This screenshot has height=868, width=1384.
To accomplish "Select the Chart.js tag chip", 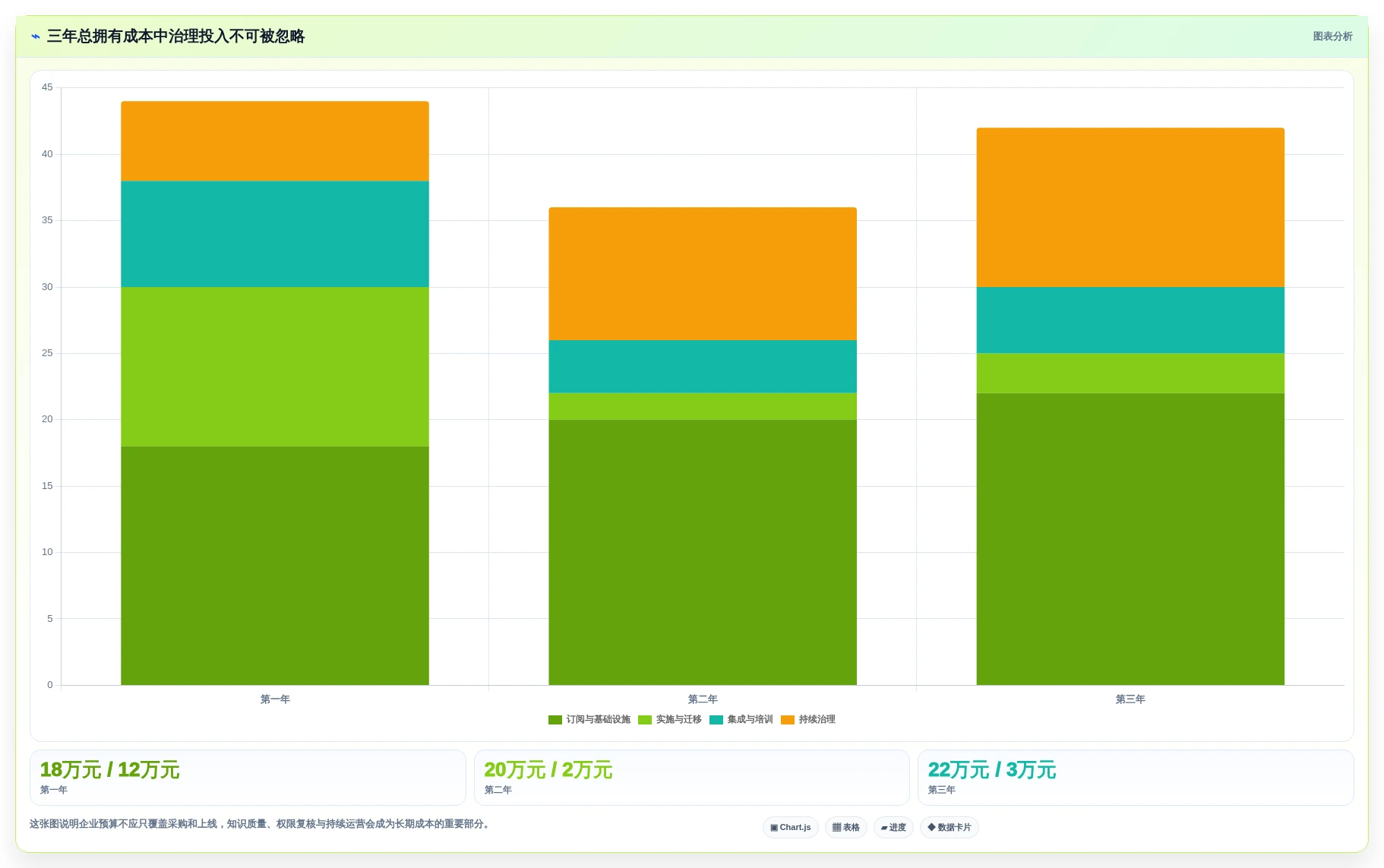I will tap(790, 827).
